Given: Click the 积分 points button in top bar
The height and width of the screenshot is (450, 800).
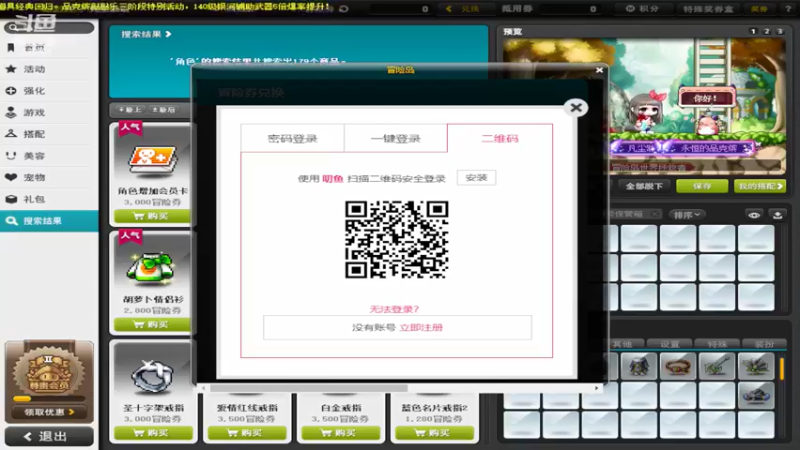Looking at the screenshot, I should coord(642,9).
